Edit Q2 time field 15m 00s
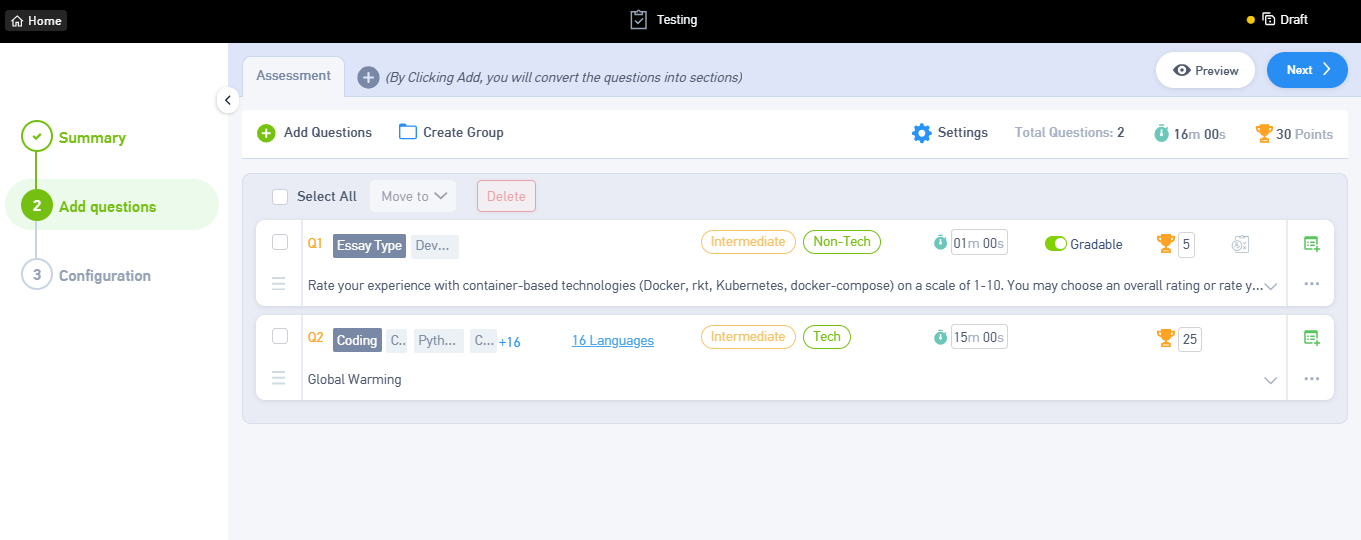Screen dimensions: 1361x540 tap(979, 337)
